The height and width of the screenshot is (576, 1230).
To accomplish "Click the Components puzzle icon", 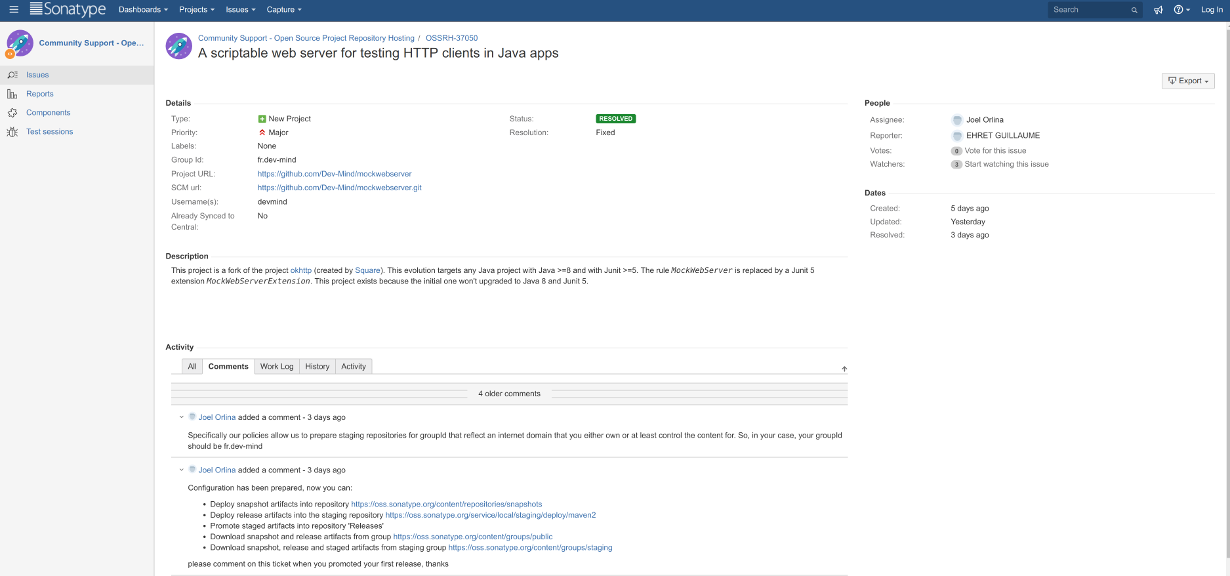I will tap(12, 113).
